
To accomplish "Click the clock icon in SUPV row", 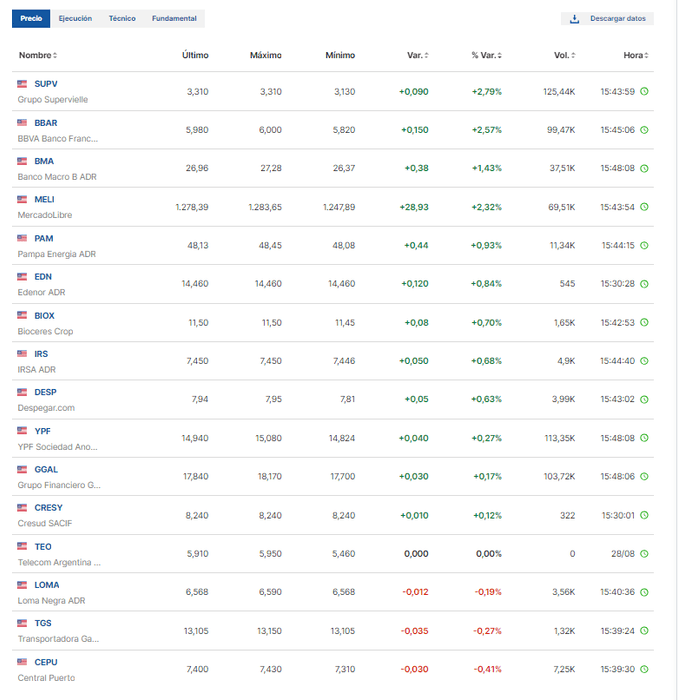I will 644,92.
